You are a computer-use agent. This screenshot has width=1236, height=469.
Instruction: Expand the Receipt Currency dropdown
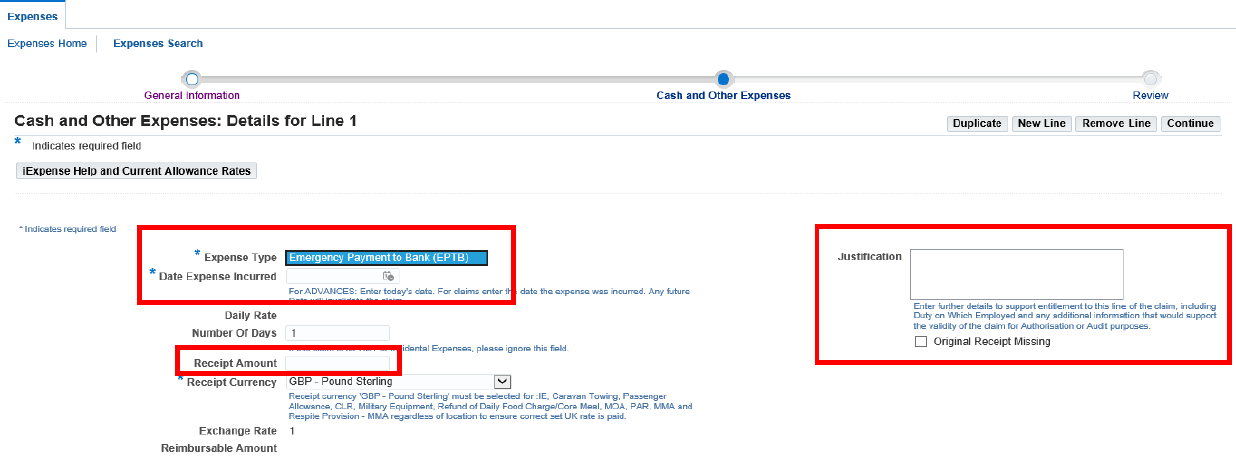[503, 381]
